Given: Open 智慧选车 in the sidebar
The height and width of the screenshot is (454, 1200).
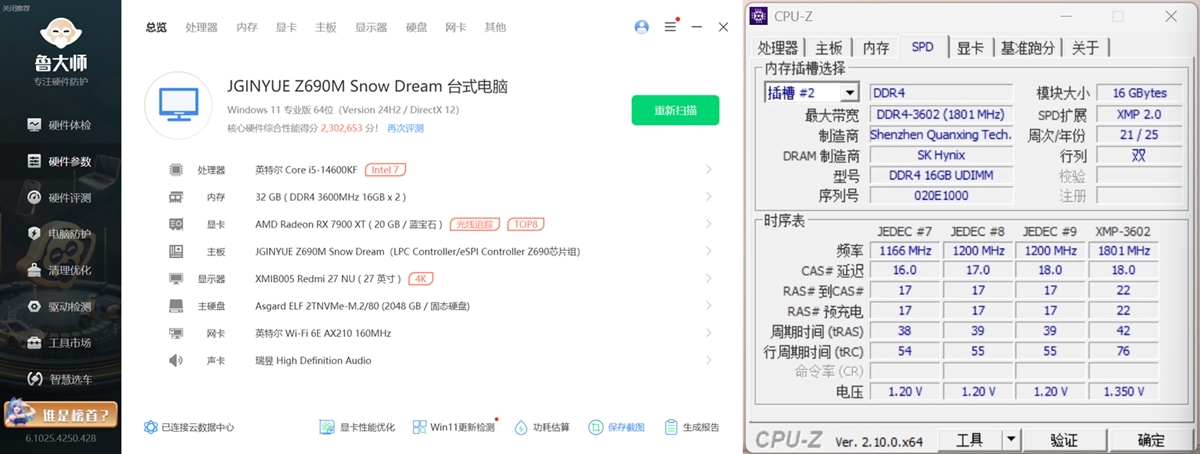Looking at the screenshot, I should point(60,379).
